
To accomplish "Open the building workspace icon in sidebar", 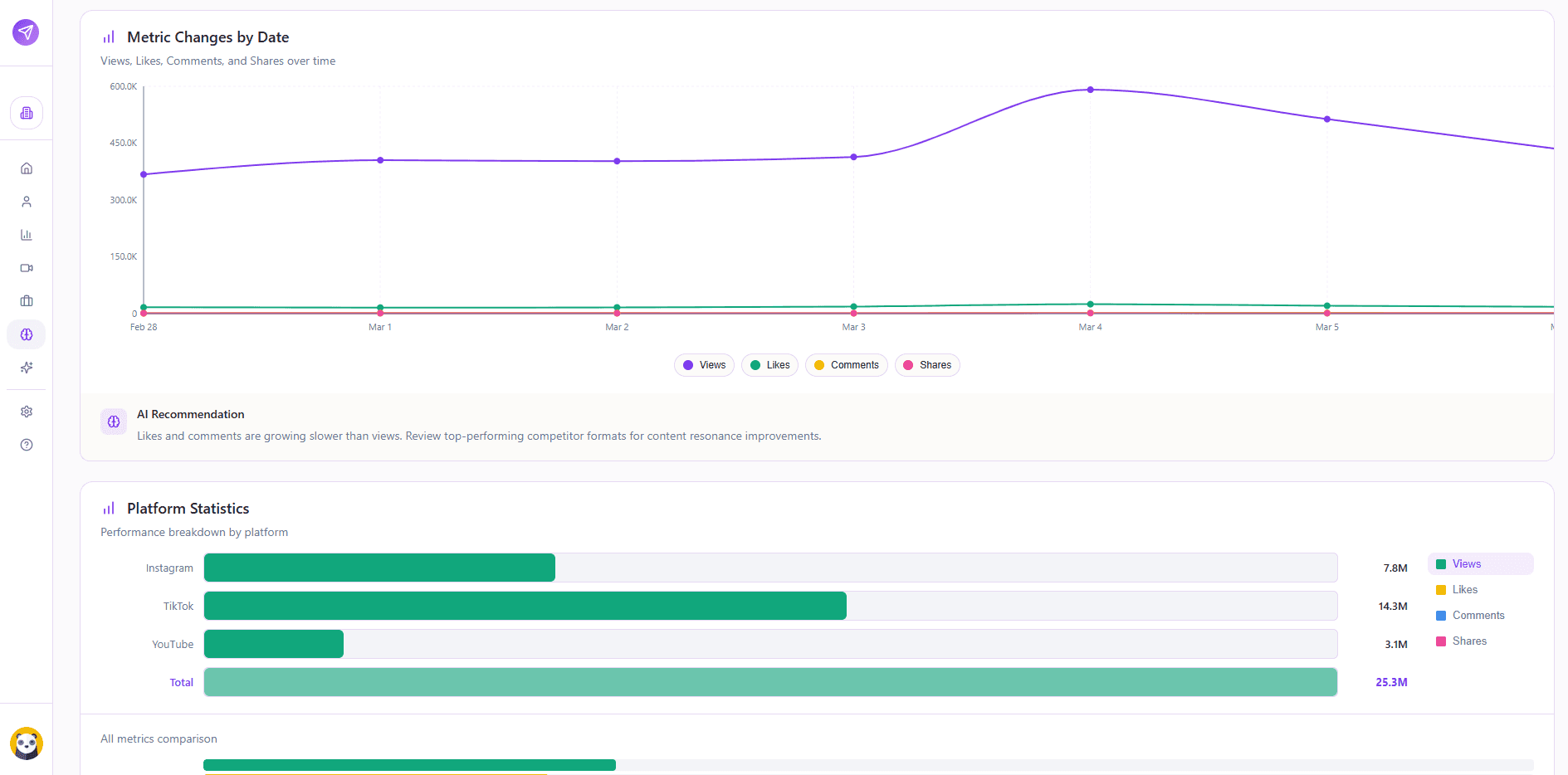I will 27,113.
